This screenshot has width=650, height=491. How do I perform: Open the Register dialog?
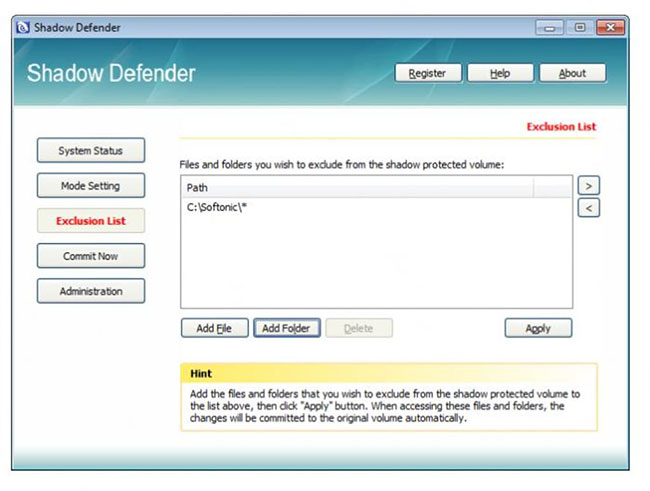pos(428,73)
